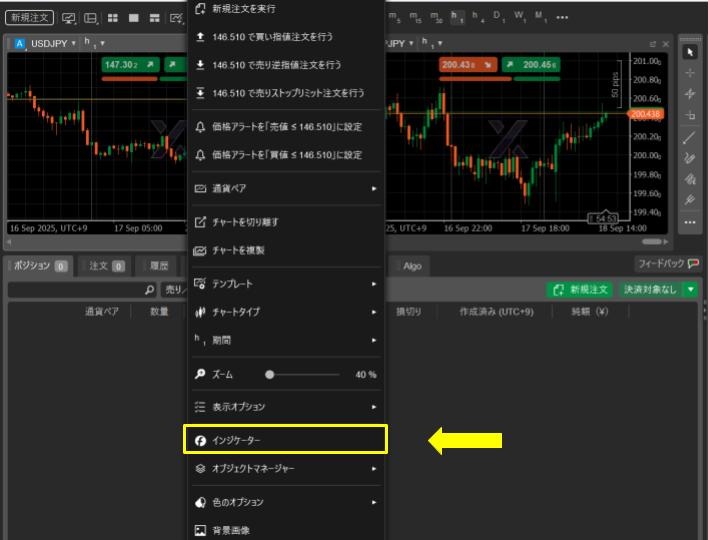Choose 背景画像 in the context menu
The width and height of the screenshot is (708, 540).
point(286,531)
